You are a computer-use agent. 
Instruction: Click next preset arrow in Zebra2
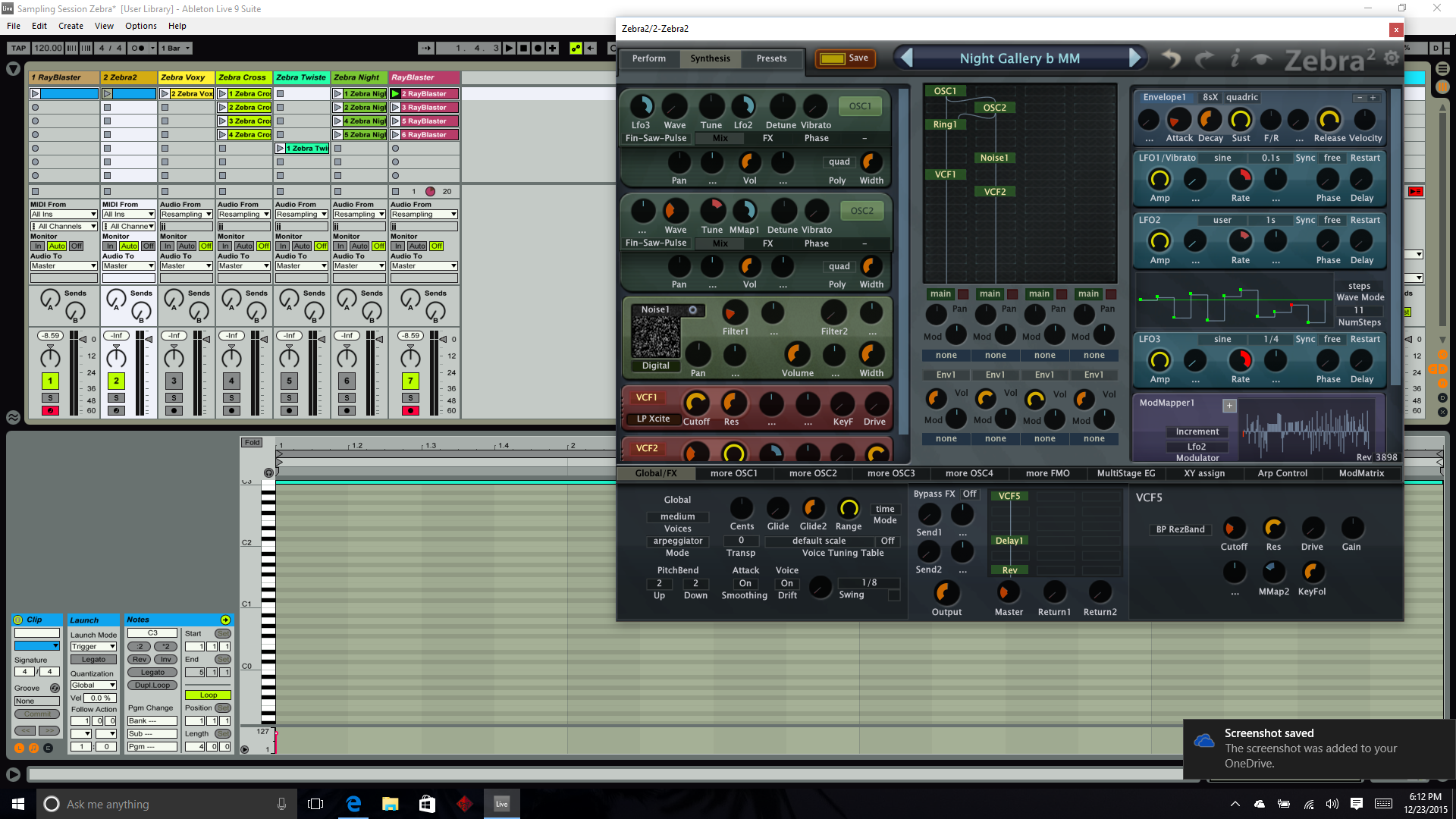point(1135,58)
